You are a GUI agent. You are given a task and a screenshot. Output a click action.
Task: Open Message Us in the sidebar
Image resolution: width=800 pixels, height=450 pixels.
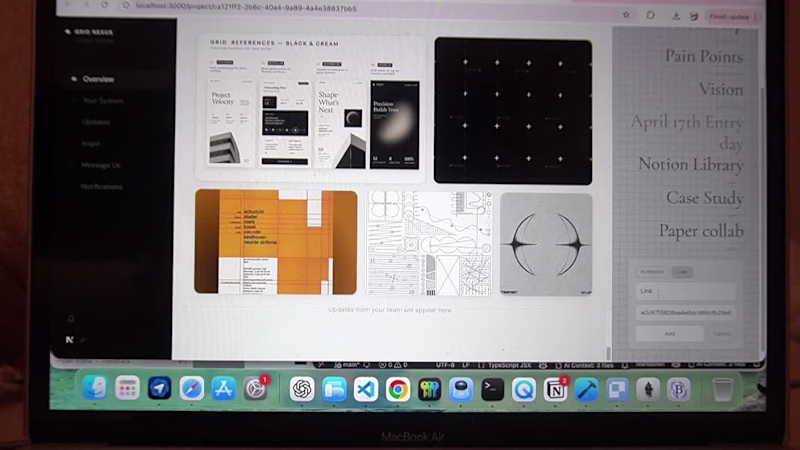(101, 165)
